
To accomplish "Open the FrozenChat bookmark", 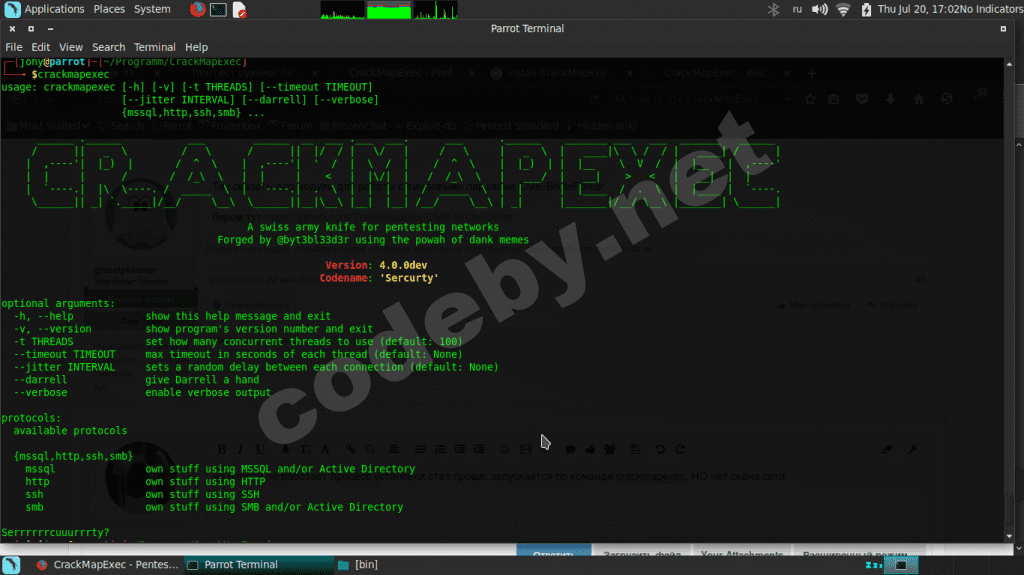I will click(353, 126).
